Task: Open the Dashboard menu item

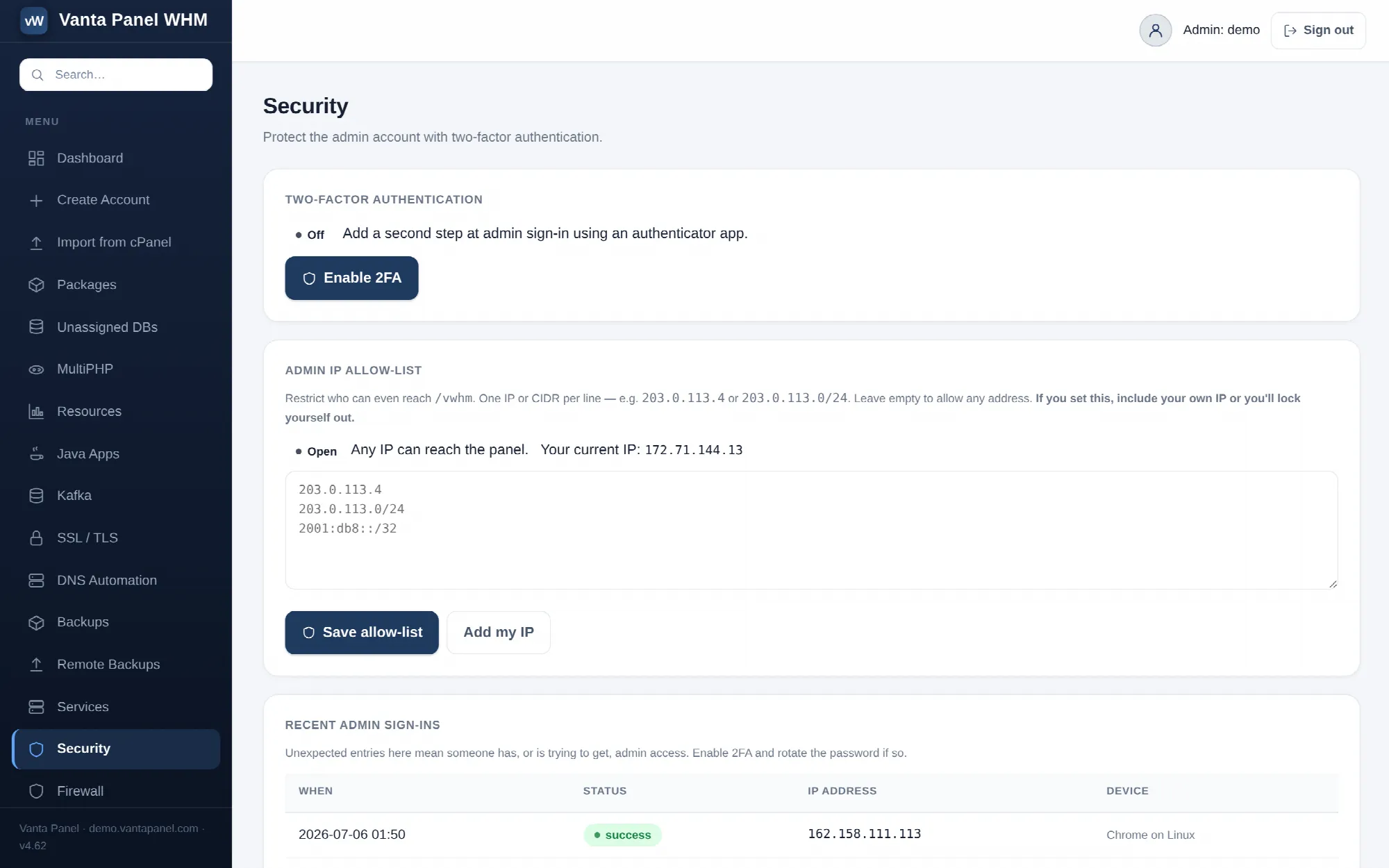Action: pos(116,158)
